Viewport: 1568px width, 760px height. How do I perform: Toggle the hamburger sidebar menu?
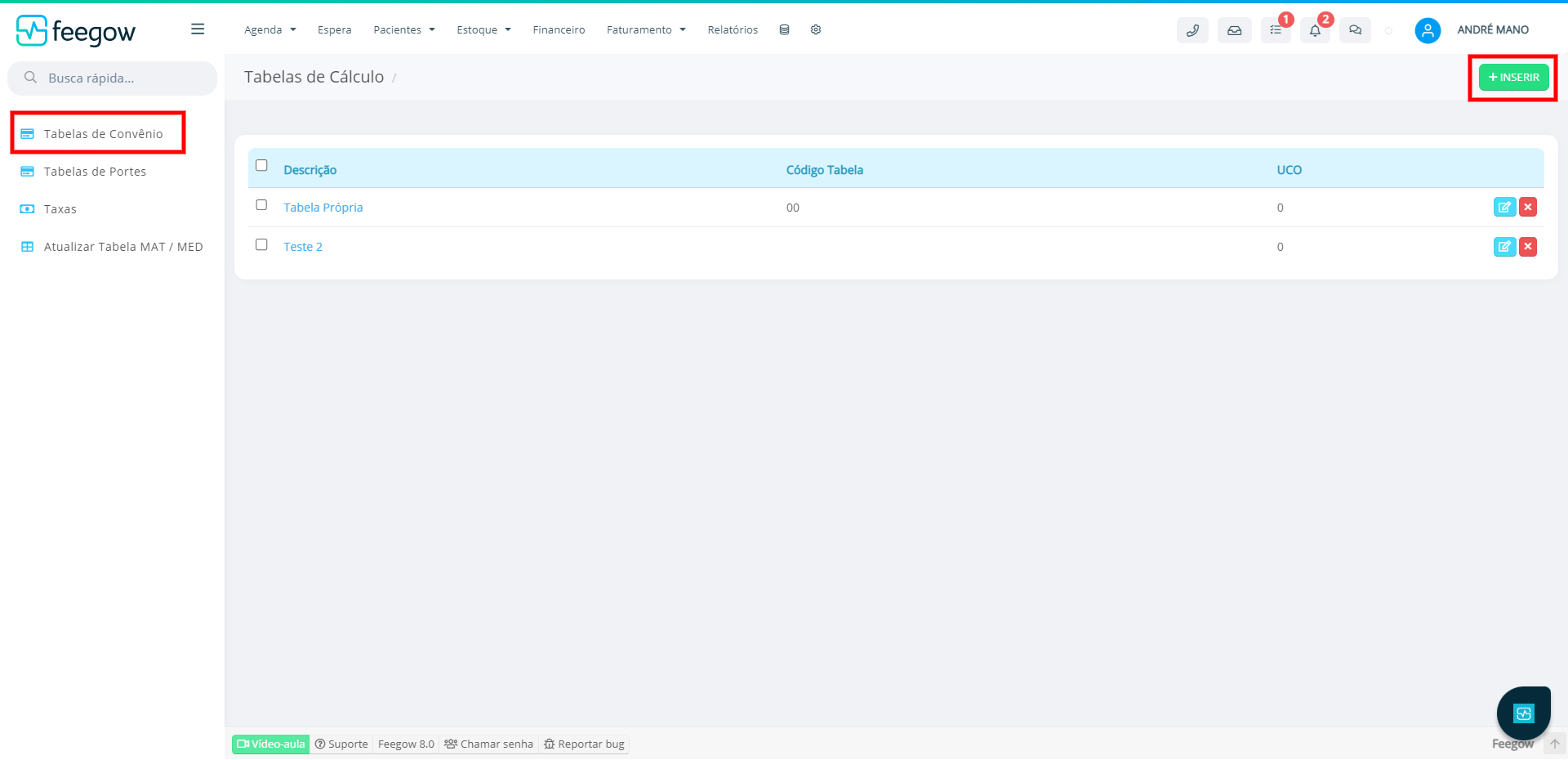[198, 29]
